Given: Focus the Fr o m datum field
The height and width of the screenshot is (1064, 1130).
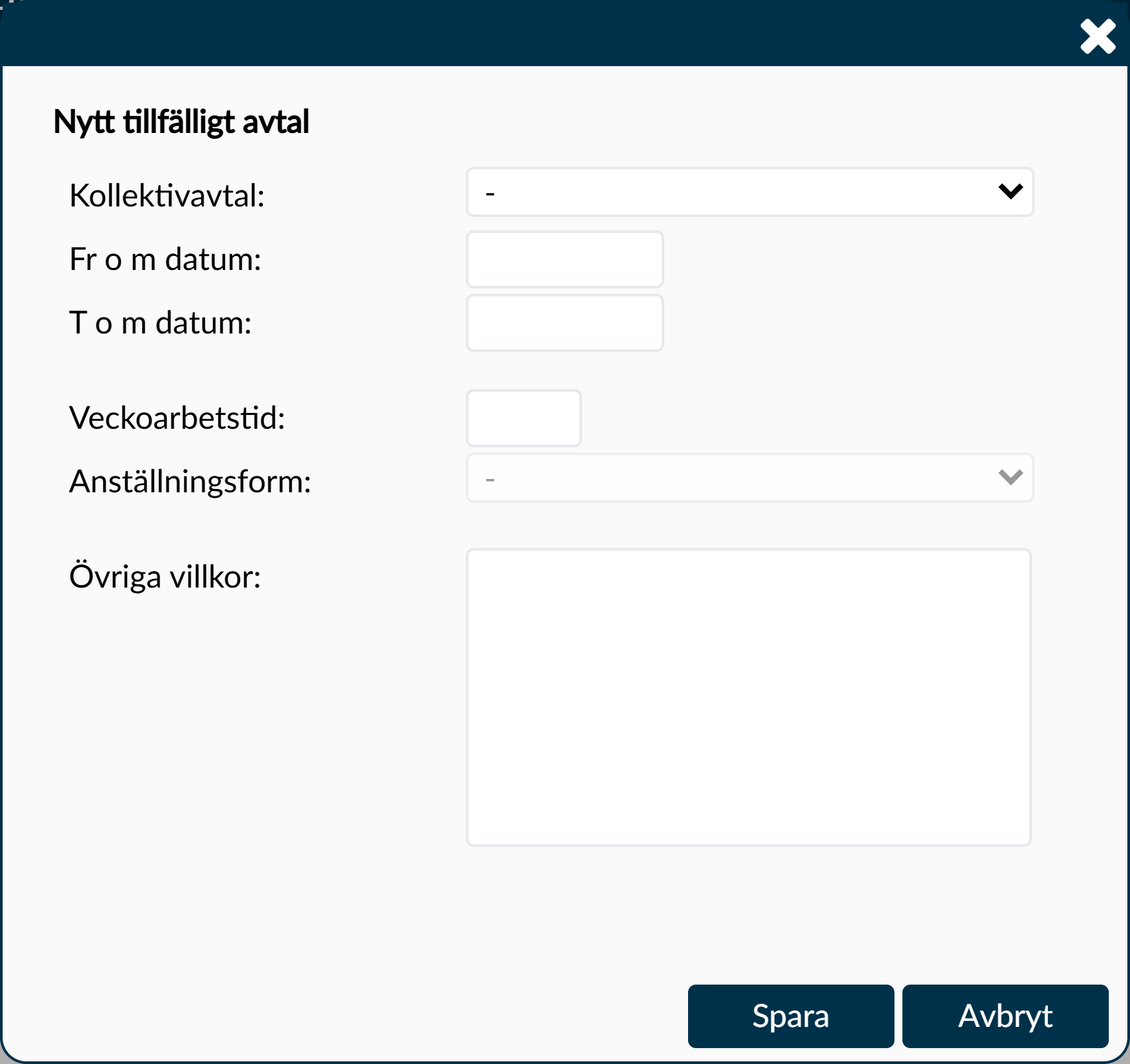Looking at the screenshot, I should click(564, 259).
